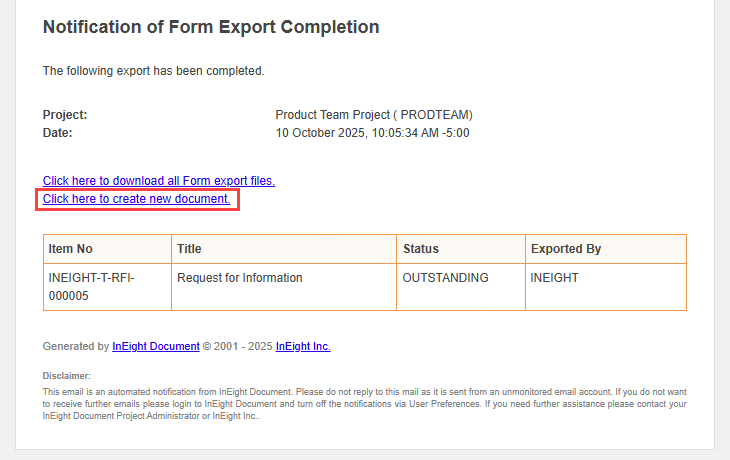Click the download all Form export files link
Screen dimensions: 730x460
click(x=158, y=181)
